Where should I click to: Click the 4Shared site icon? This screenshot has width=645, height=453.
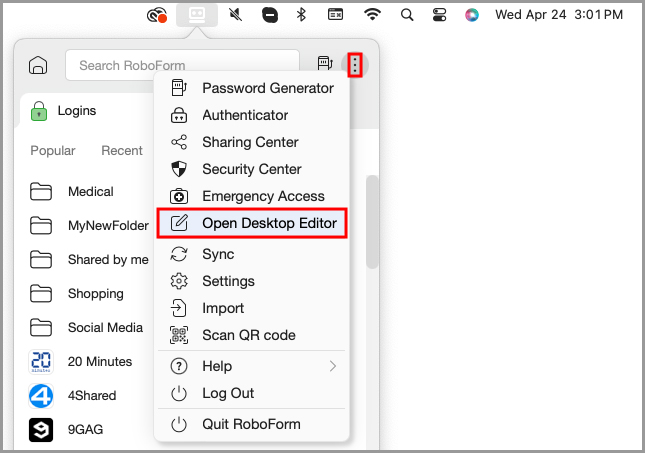click(x=41, y=396)
